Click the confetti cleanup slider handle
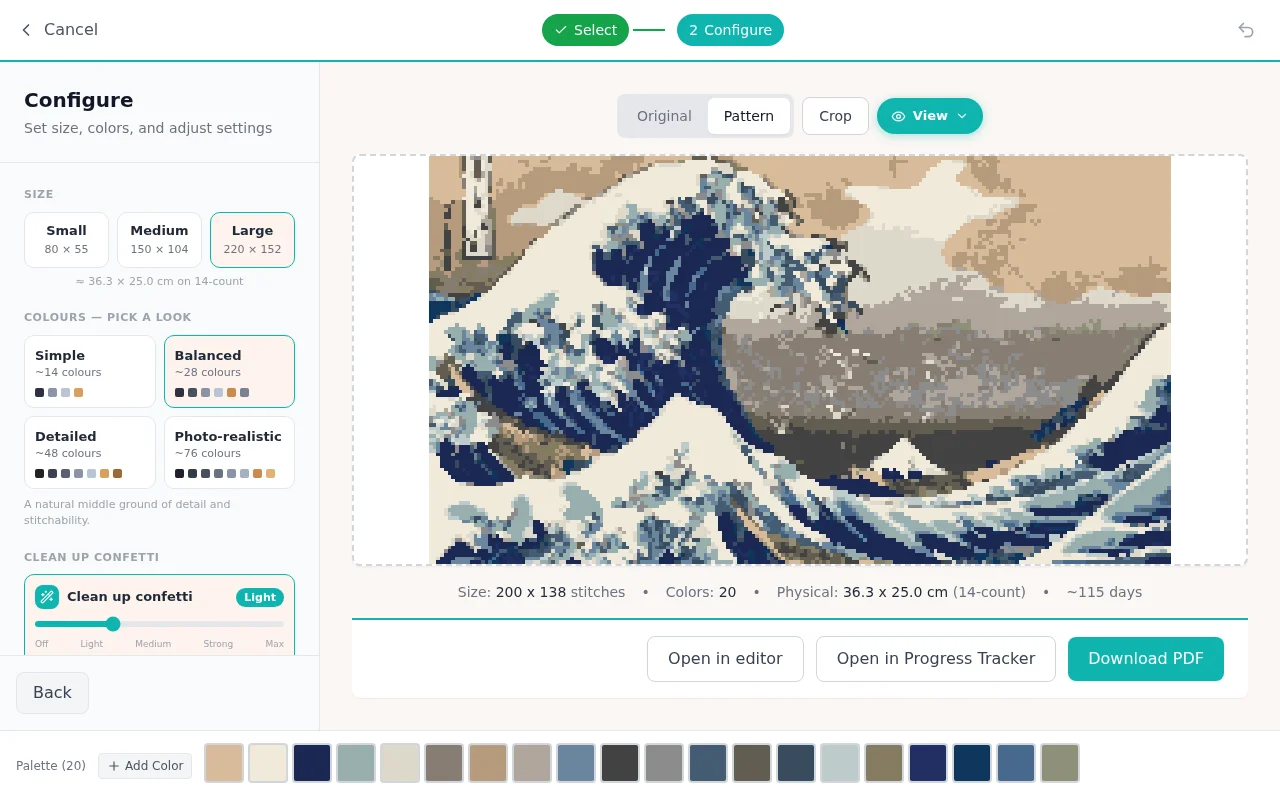This screenshot has height=800, width=1280. [113, 624]
